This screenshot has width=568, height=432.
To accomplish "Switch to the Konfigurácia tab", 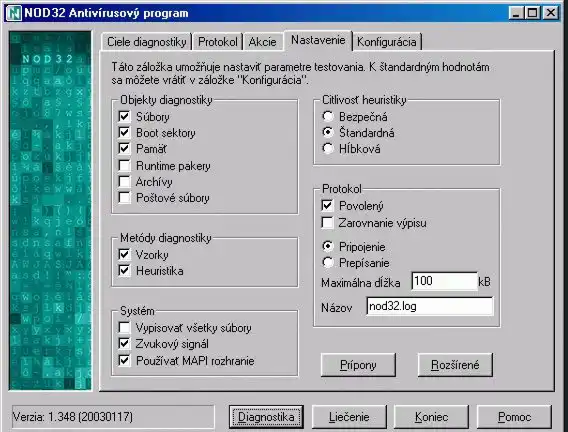I will point(387,42).
